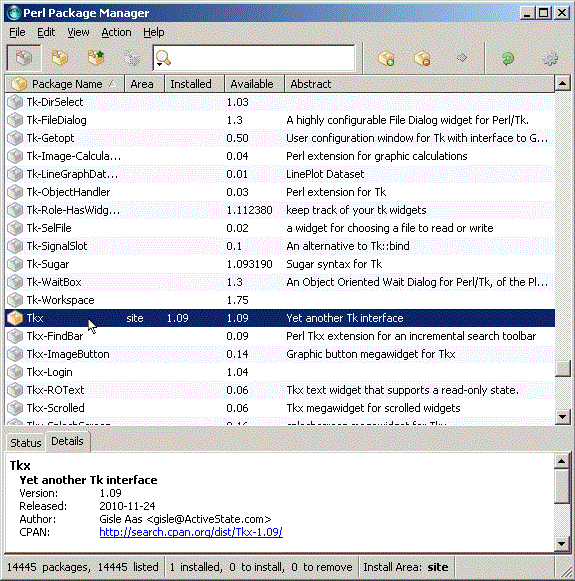Expand search field options dropdown arrow

pos(160,64)
